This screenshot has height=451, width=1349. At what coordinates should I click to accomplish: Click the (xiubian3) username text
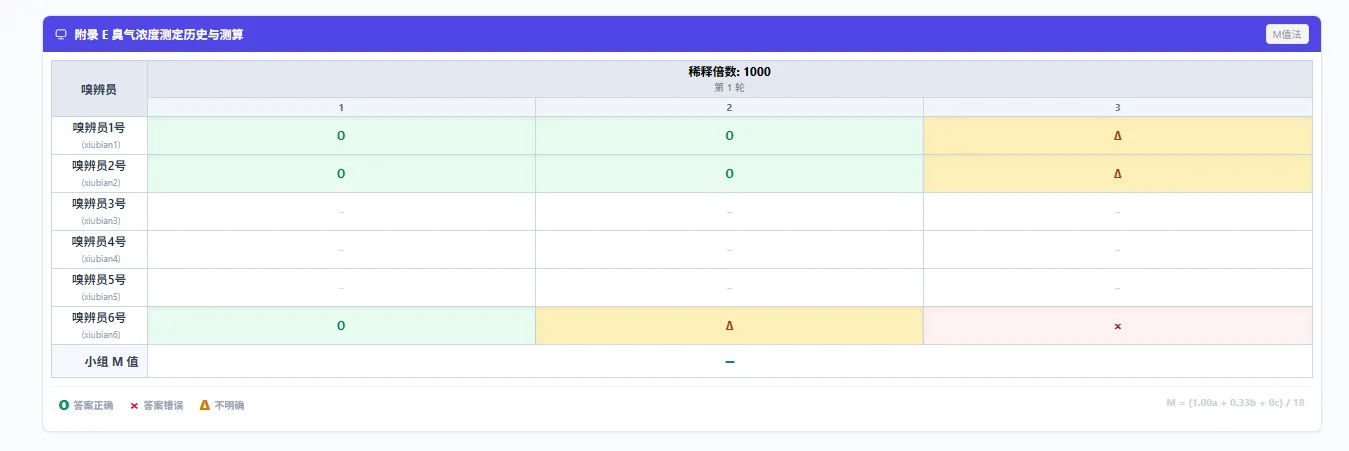tap(100, 221)
